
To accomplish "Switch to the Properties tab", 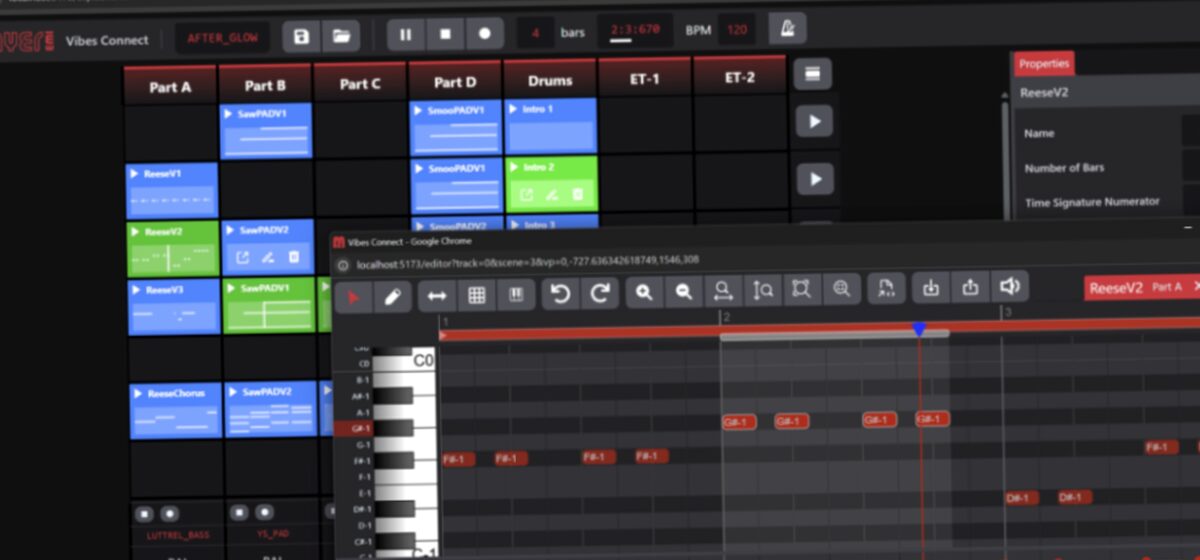I will click(x=1045, y=64).
